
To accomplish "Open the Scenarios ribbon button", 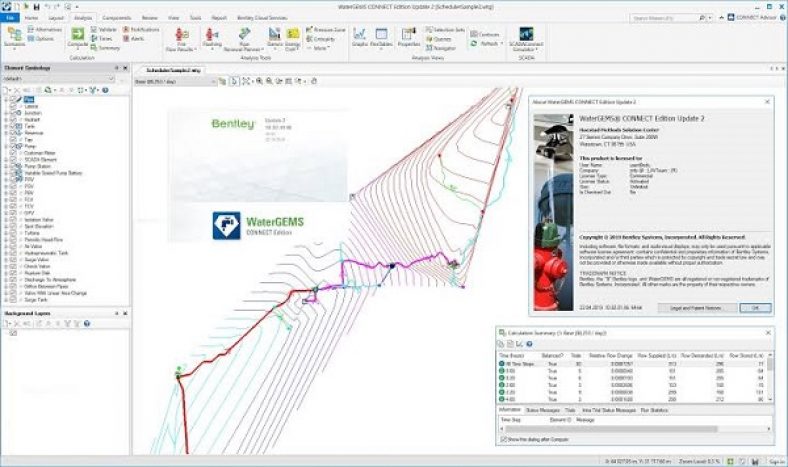I will [x=14, y=38].
